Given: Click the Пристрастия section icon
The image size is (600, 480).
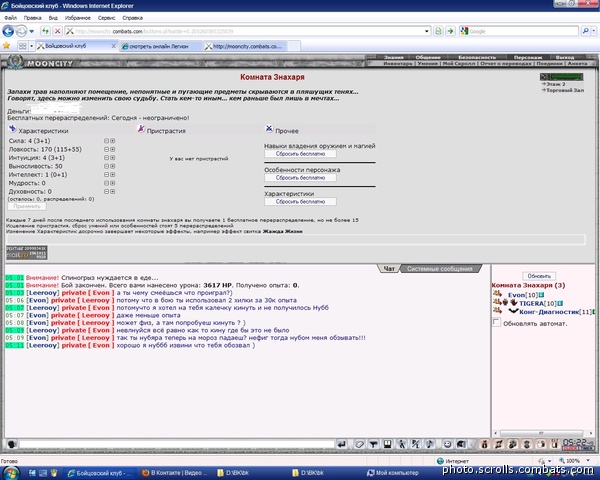Looking at the screenshot, I should [141, 129].
